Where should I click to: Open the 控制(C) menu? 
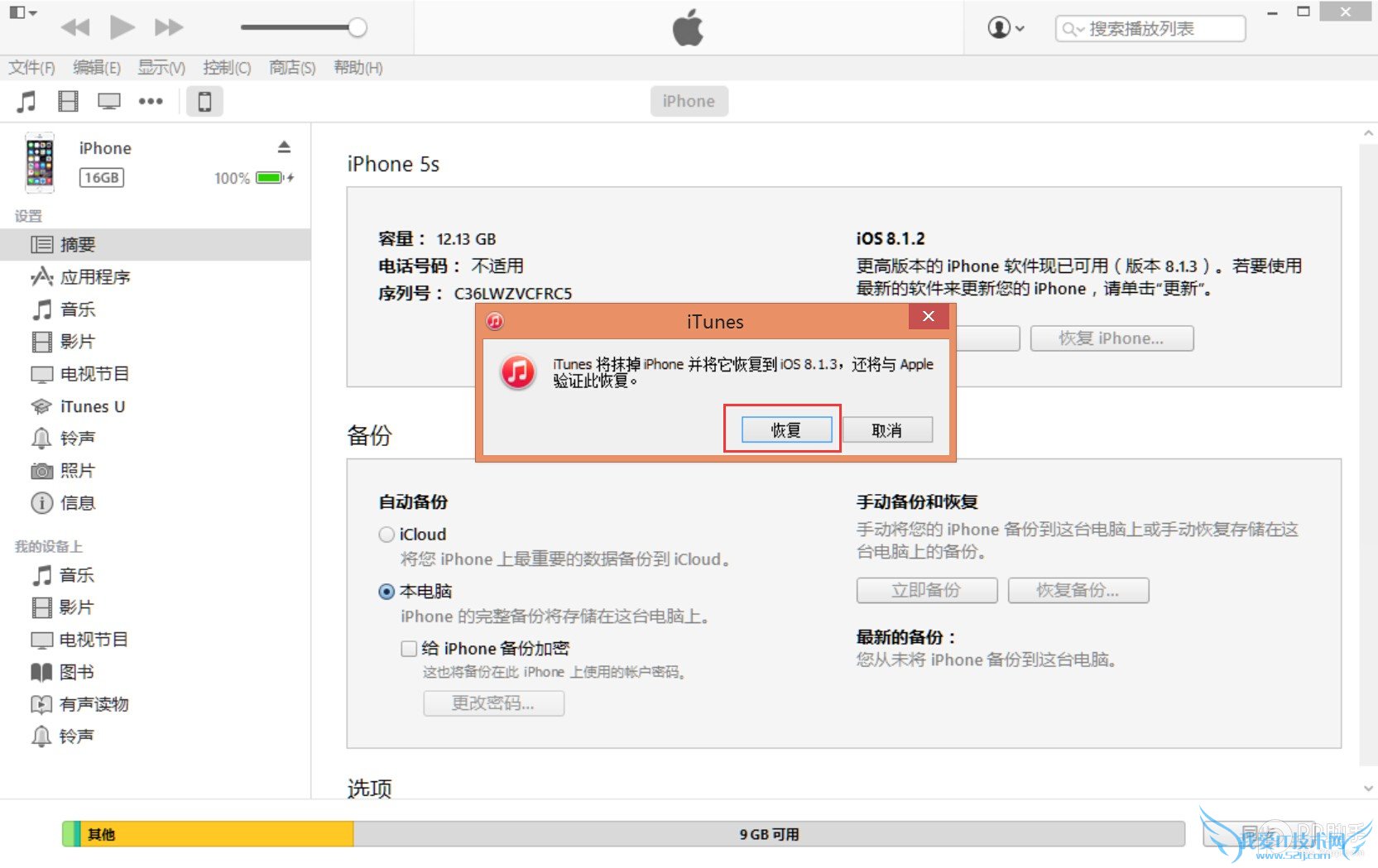227,68
